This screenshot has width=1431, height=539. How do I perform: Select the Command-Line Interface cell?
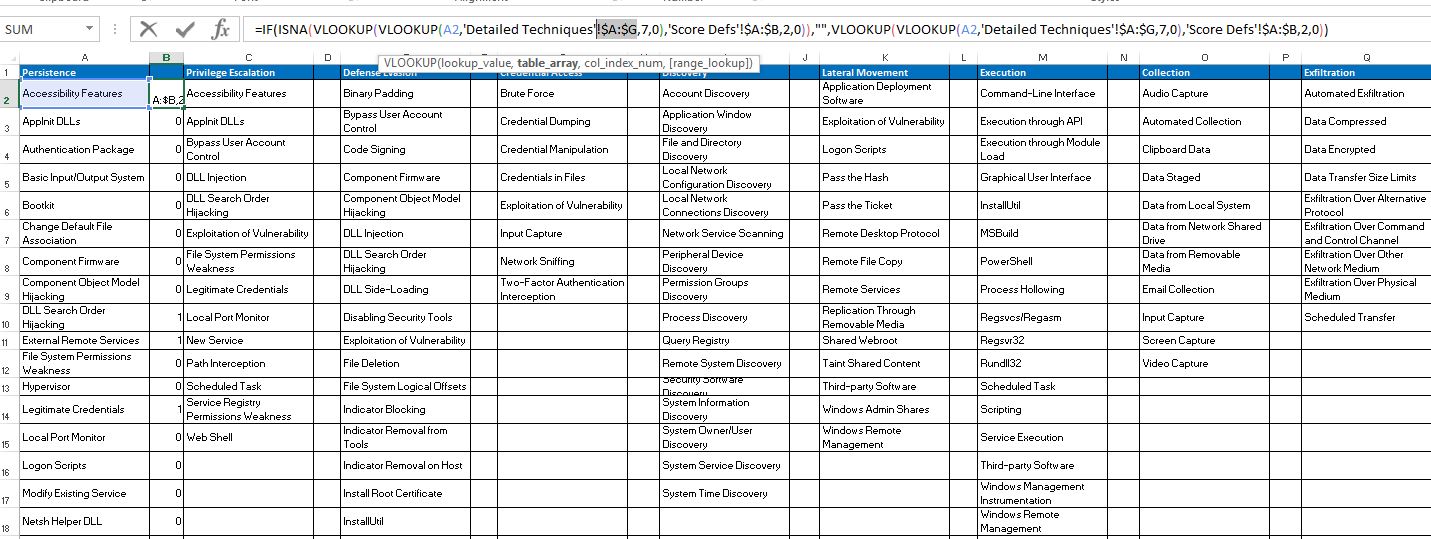pos(1043,93)
